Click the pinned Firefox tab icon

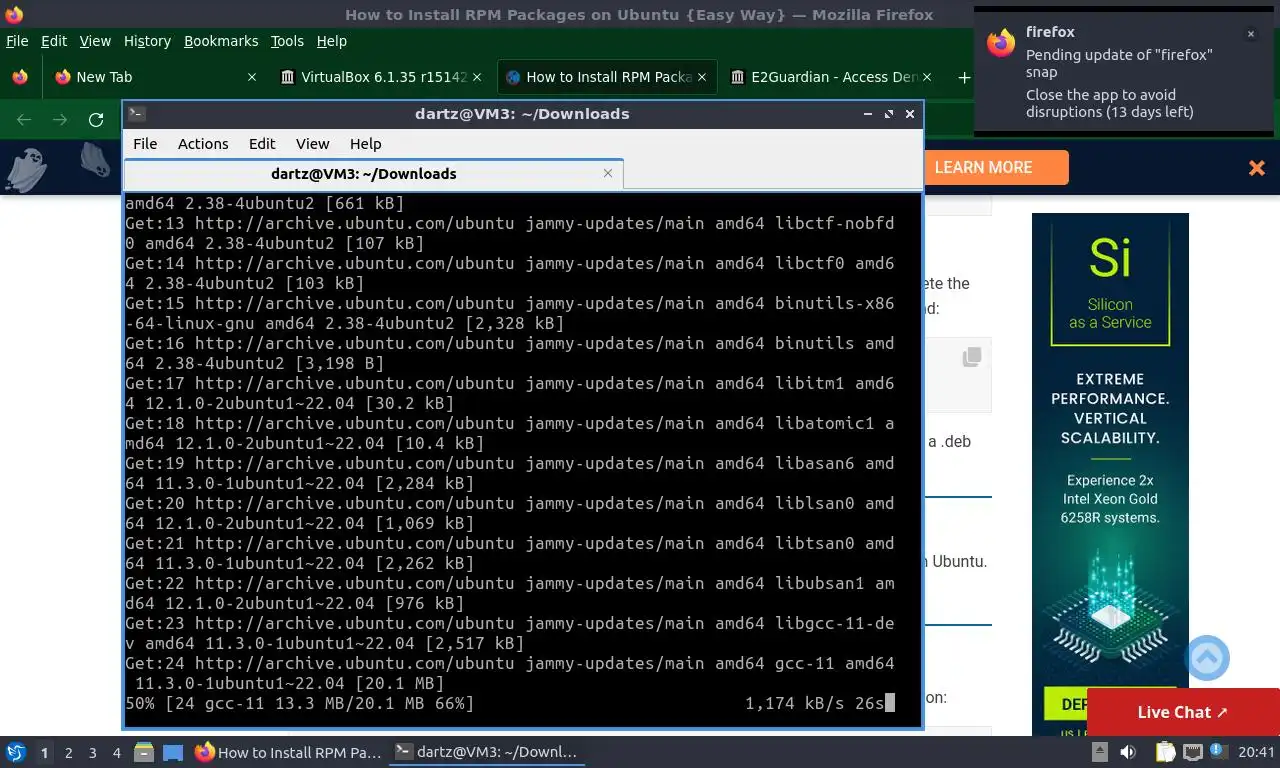[19, 77]
